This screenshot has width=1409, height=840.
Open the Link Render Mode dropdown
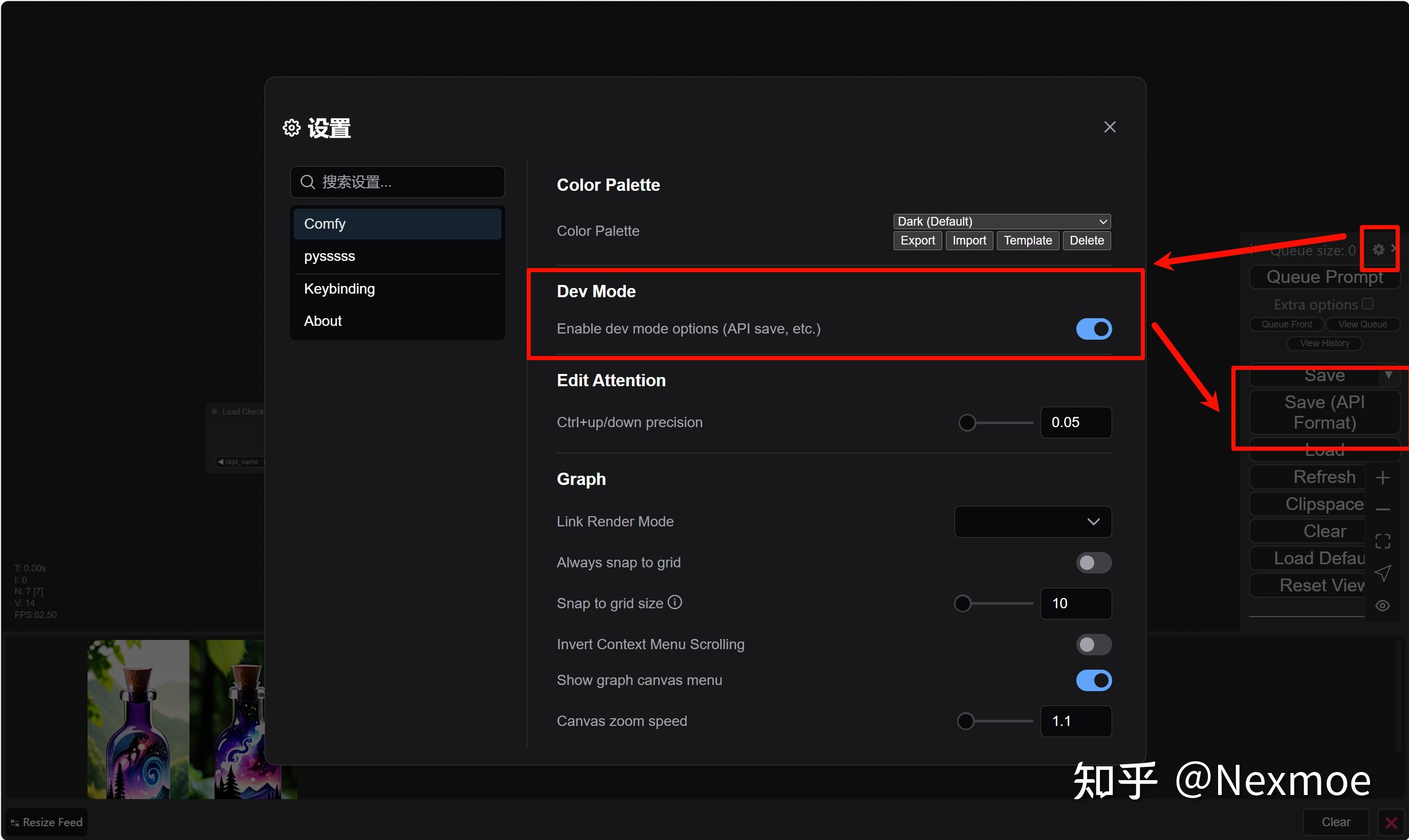pyautogui.click(x=1032, y=521)
